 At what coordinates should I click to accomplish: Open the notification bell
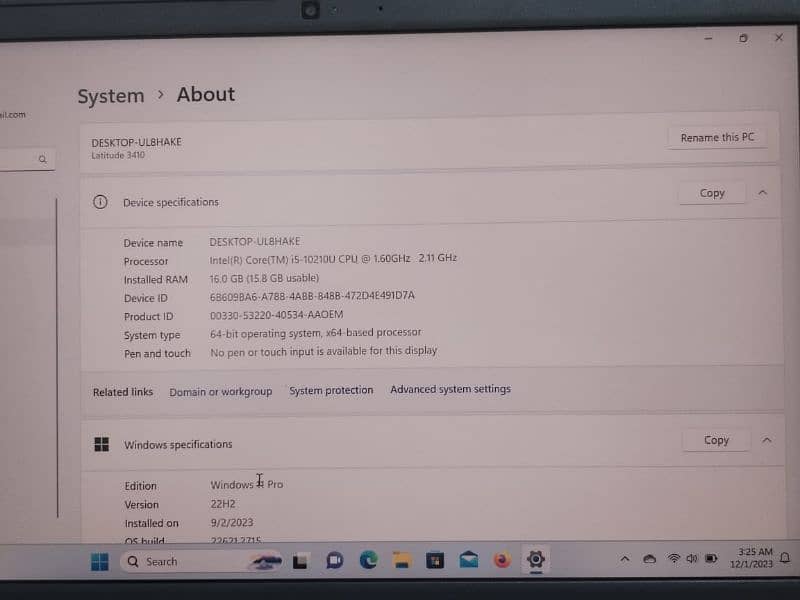click(x=785, y=558)
